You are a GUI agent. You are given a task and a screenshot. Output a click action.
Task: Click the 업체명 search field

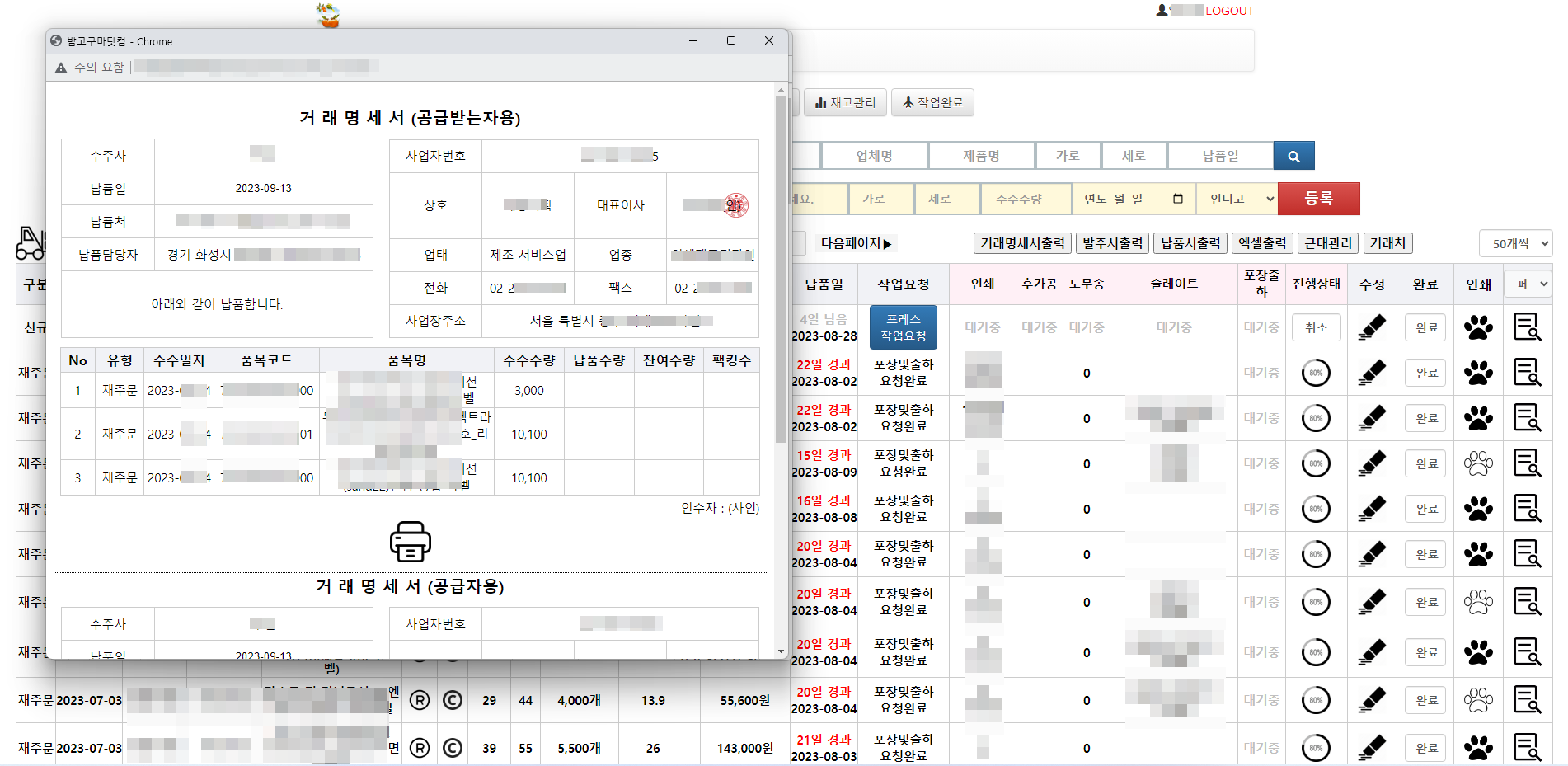coord(874,156)
